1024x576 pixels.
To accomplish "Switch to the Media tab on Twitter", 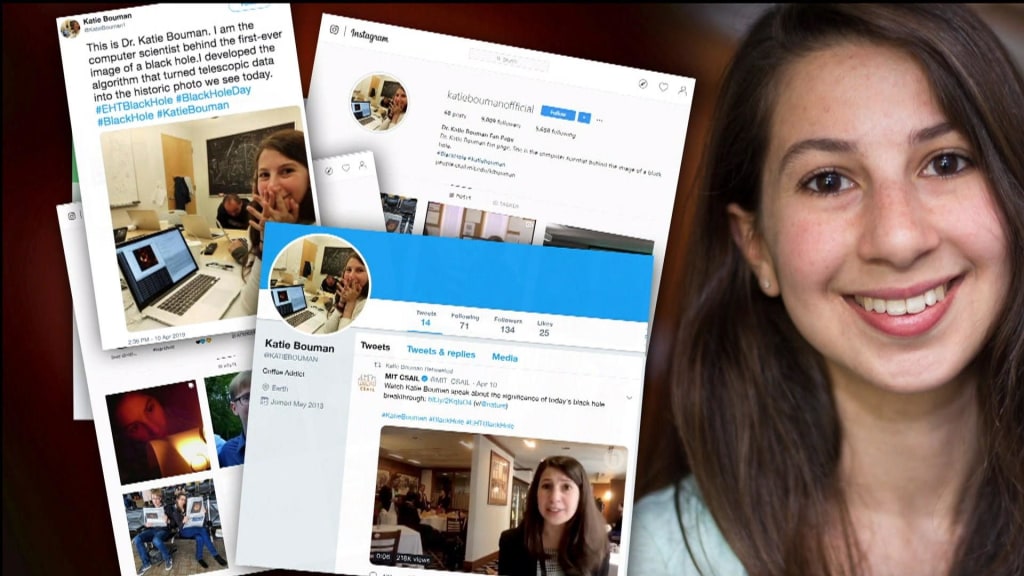I will tap(504, 357).
